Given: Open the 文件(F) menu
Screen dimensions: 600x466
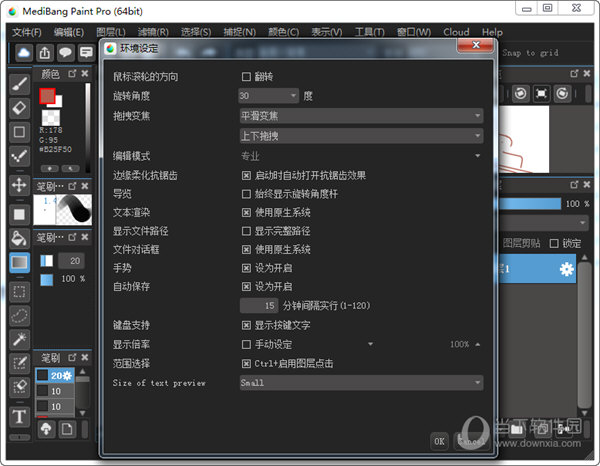Looking at the screenshot, I should (x=27, y=32).
